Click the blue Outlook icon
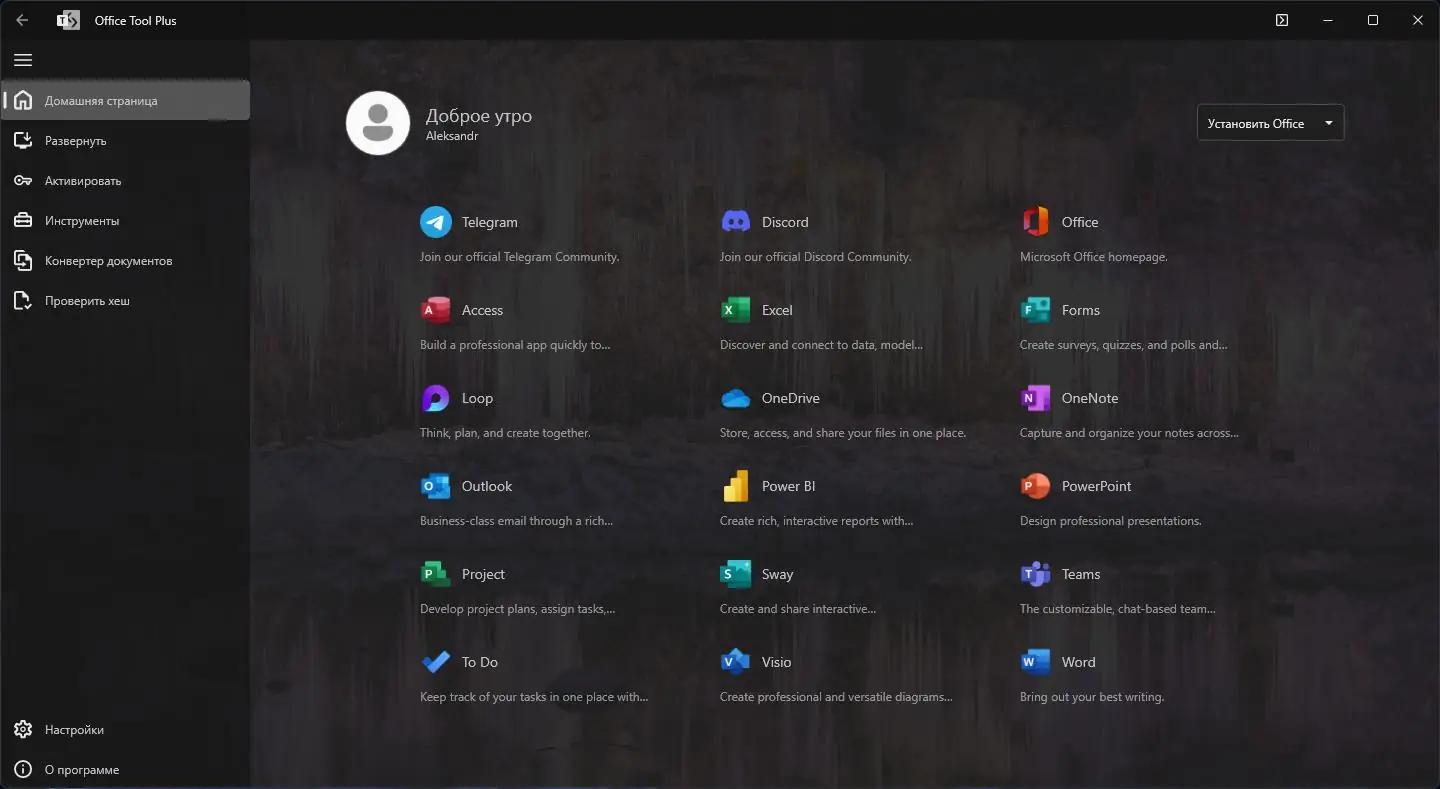Image resolution: width=1440 pixels, height=789 pixels. pos(436,486)
